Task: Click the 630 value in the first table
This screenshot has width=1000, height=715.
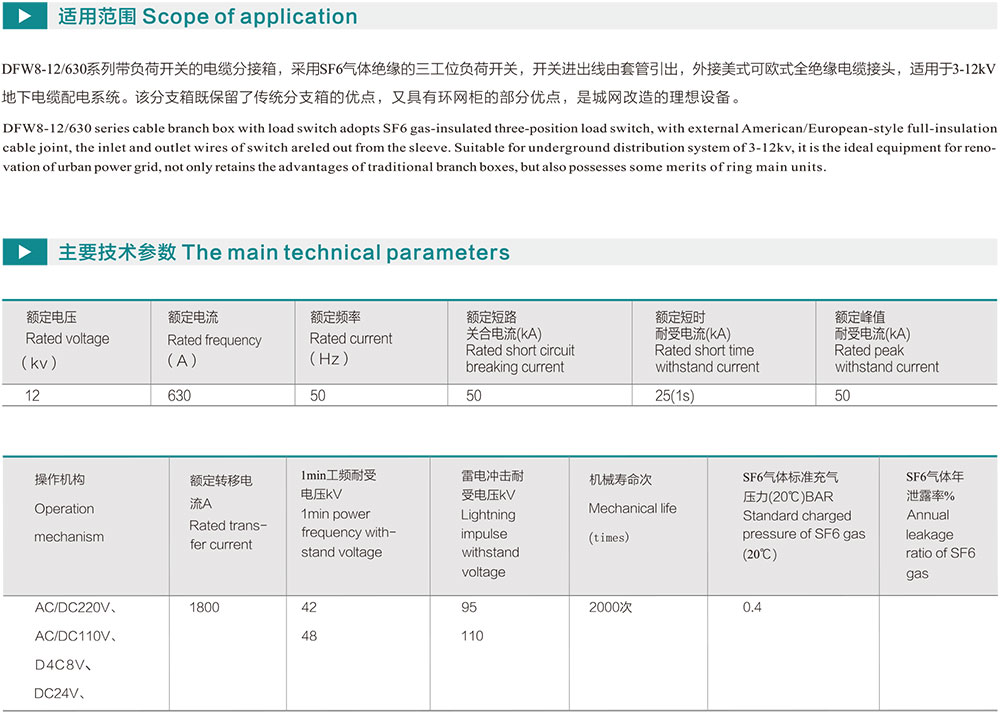Action: pos(179,396)
